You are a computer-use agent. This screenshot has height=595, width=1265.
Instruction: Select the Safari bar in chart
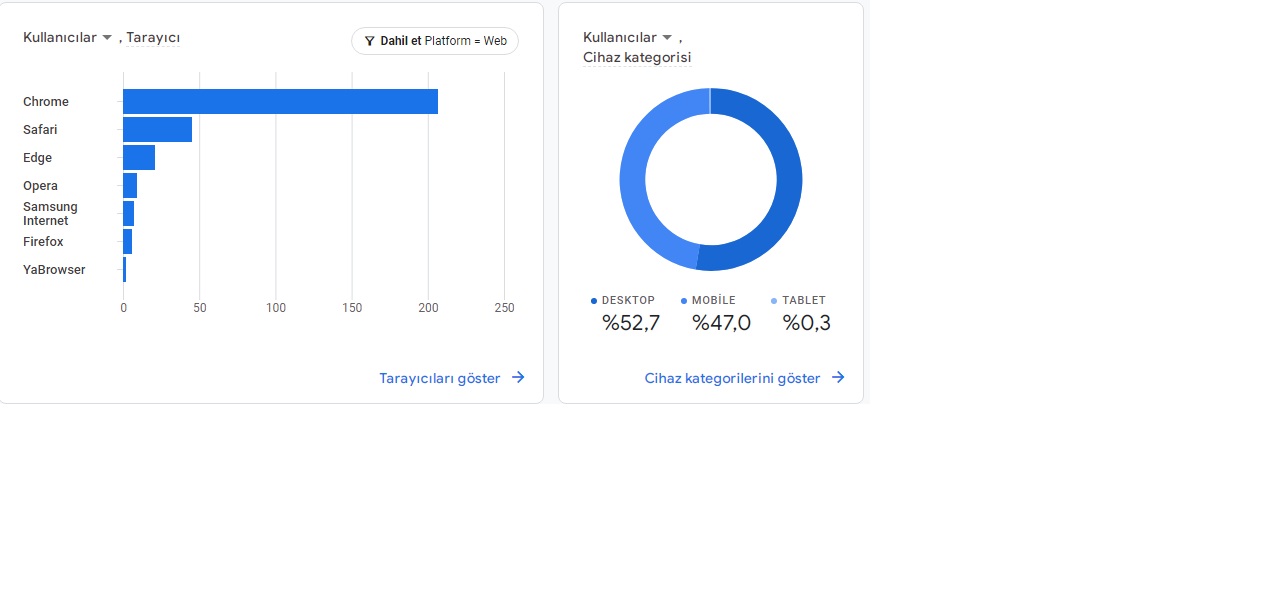(157, 129)
